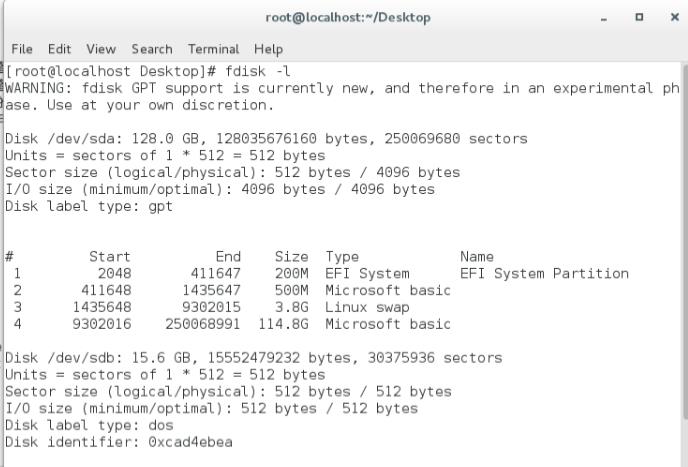The height and width of the screenshot is (467, 688).
Task: Click the '200M' size value
Action: click(x=291, y=273)
